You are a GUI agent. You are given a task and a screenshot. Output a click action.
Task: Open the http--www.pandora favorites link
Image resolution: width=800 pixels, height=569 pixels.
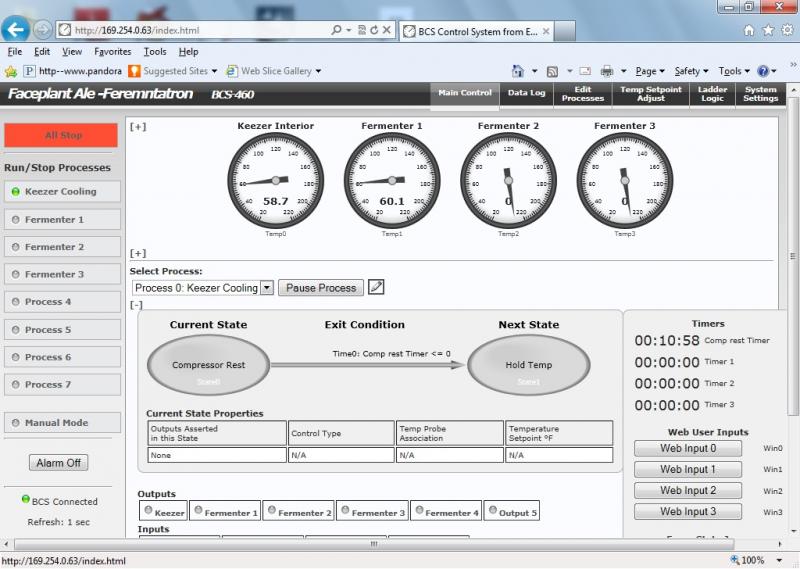(73, 71)
